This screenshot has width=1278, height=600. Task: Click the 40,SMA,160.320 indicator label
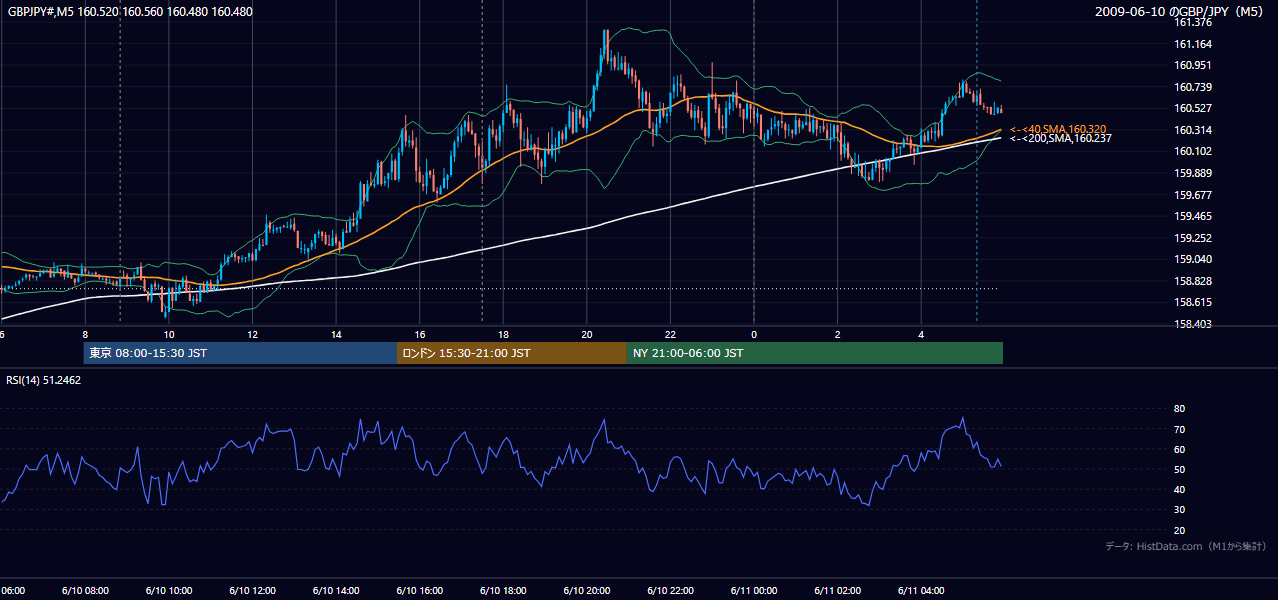[1058, 129]
